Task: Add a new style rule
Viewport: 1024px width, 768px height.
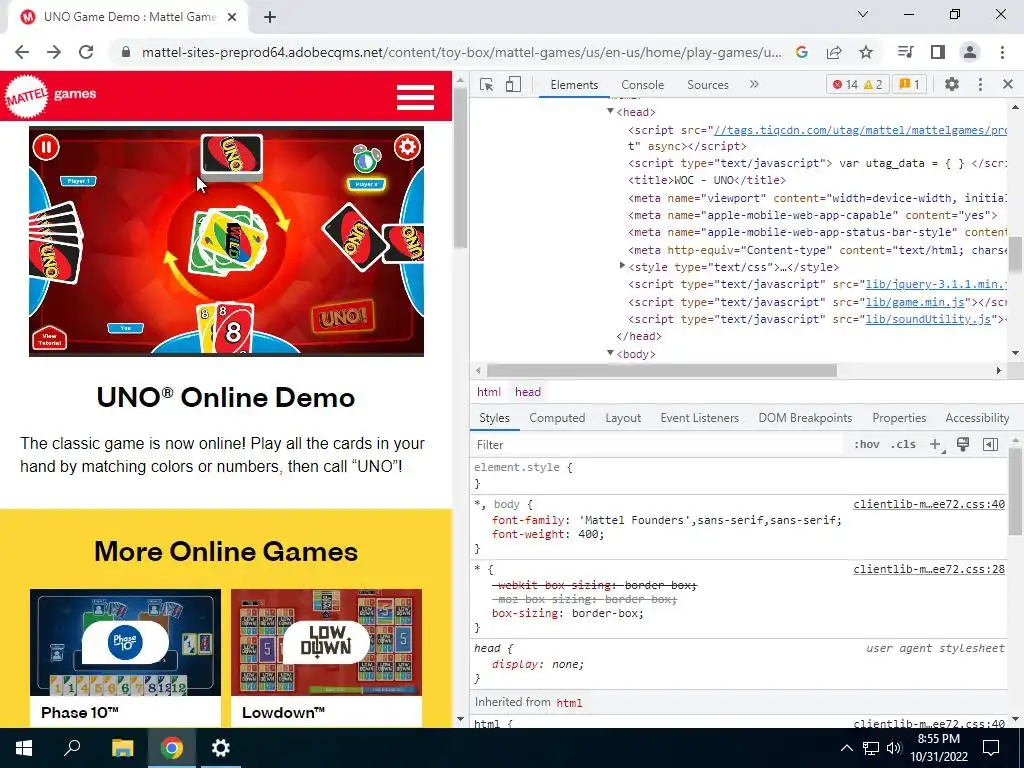Action: pos(936,445)
